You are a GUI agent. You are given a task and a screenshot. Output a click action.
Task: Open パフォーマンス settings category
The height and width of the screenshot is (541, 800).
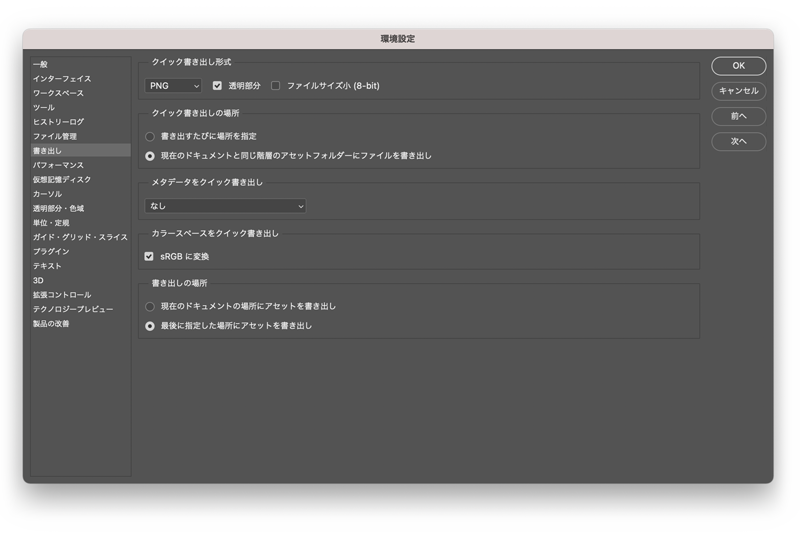pos(58,165)
